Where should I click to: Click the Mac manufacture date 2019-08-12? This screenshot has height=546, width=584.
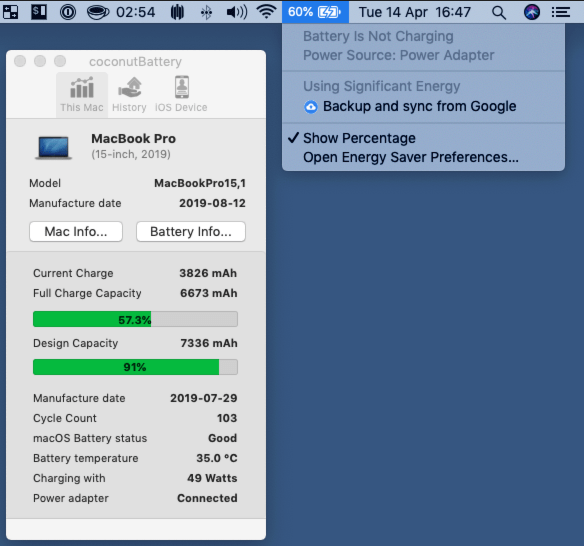coord(212,203)
